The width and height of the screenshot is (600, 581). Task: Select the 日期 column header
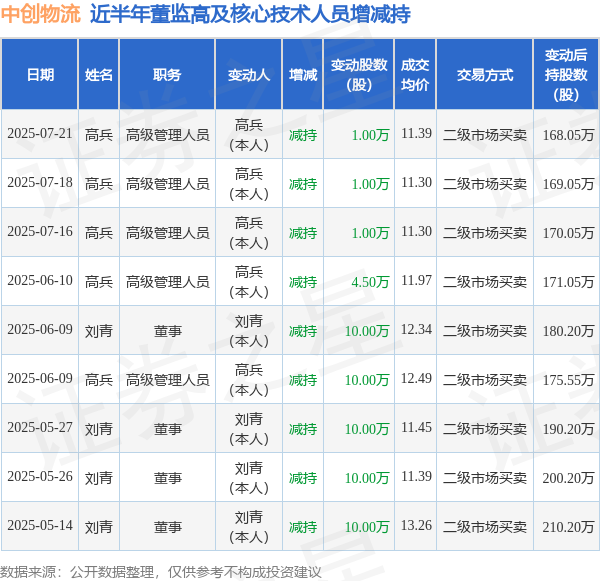[x=40, y=75]
